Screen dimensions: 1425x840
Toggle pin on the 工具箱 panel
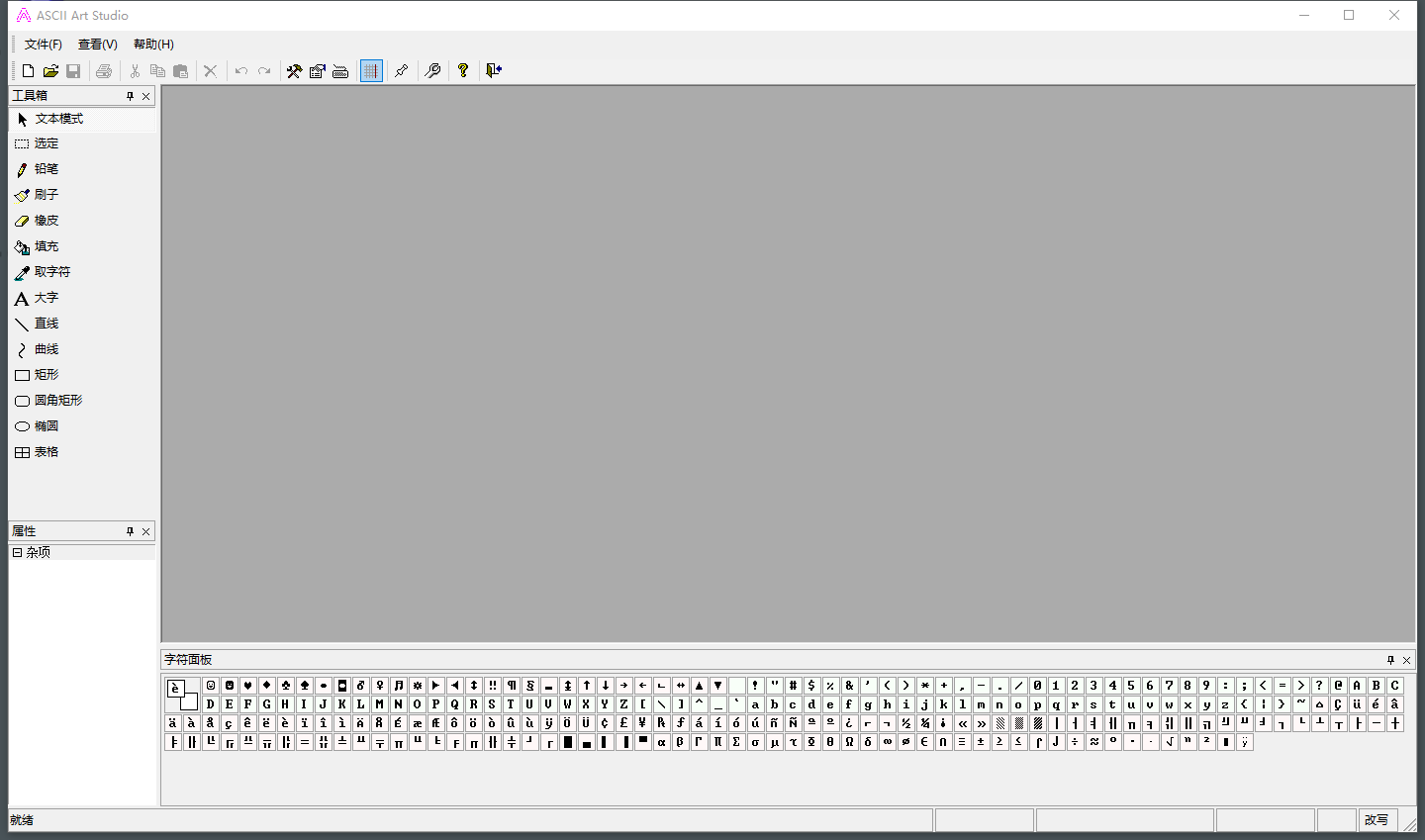(130, 96)
